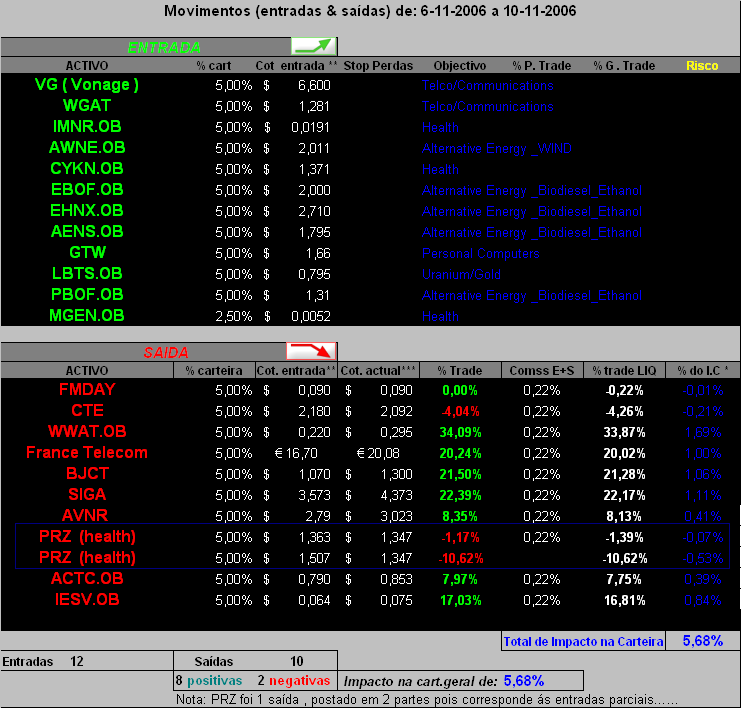Select the € 20,08 current price of France Telecom

click(378, 454)
